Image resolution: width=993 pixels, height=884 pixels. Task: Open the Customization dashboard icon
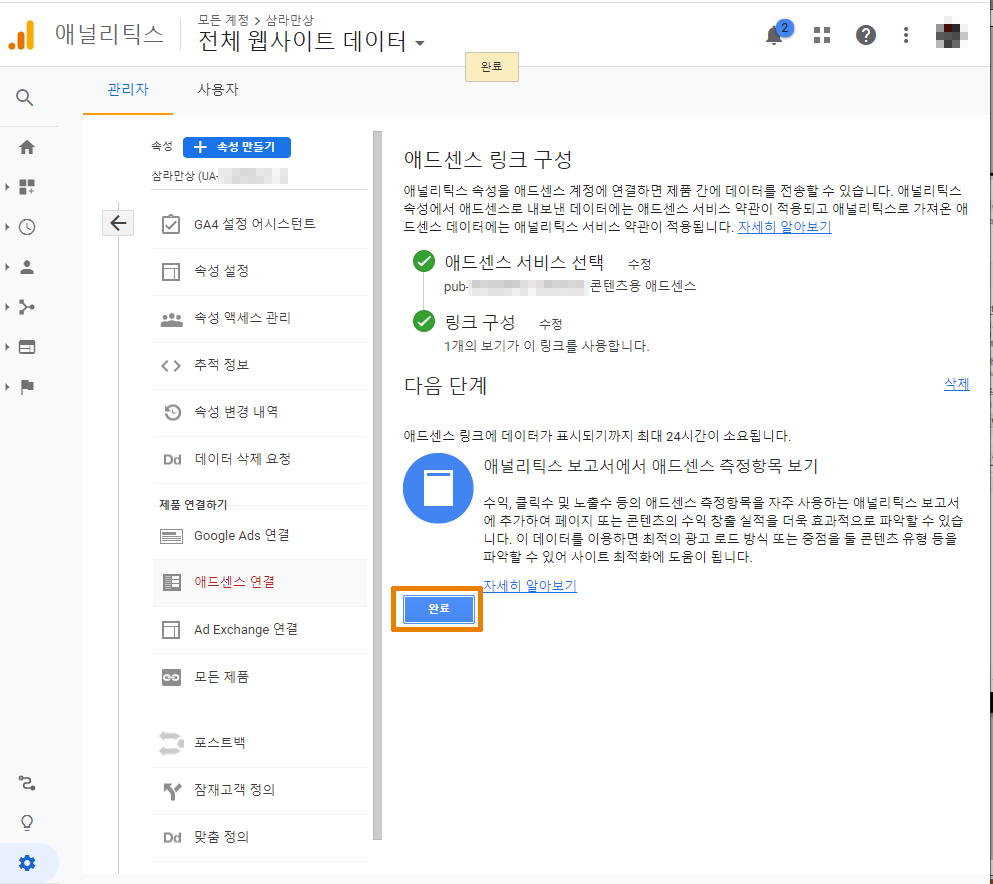27,187
